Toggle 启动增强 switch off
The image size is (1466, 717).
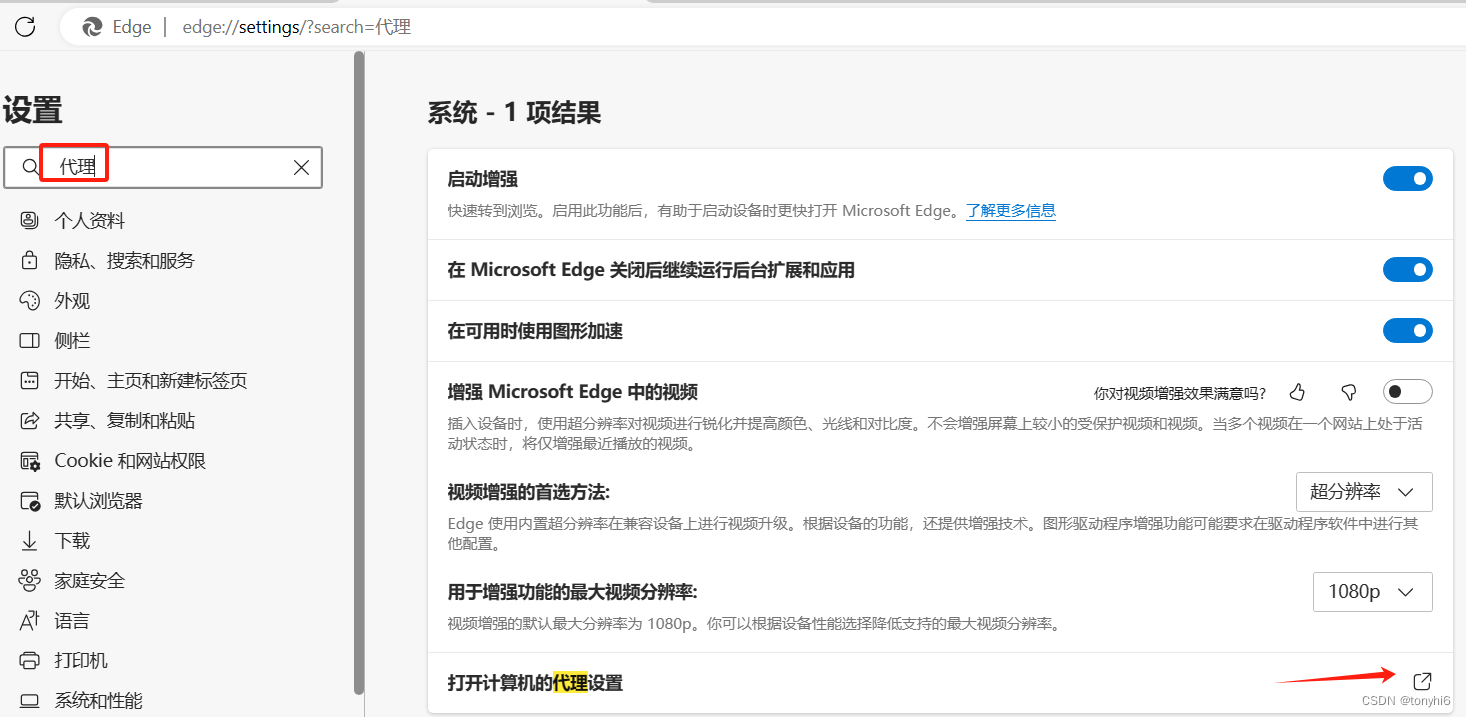point(1407,178)
